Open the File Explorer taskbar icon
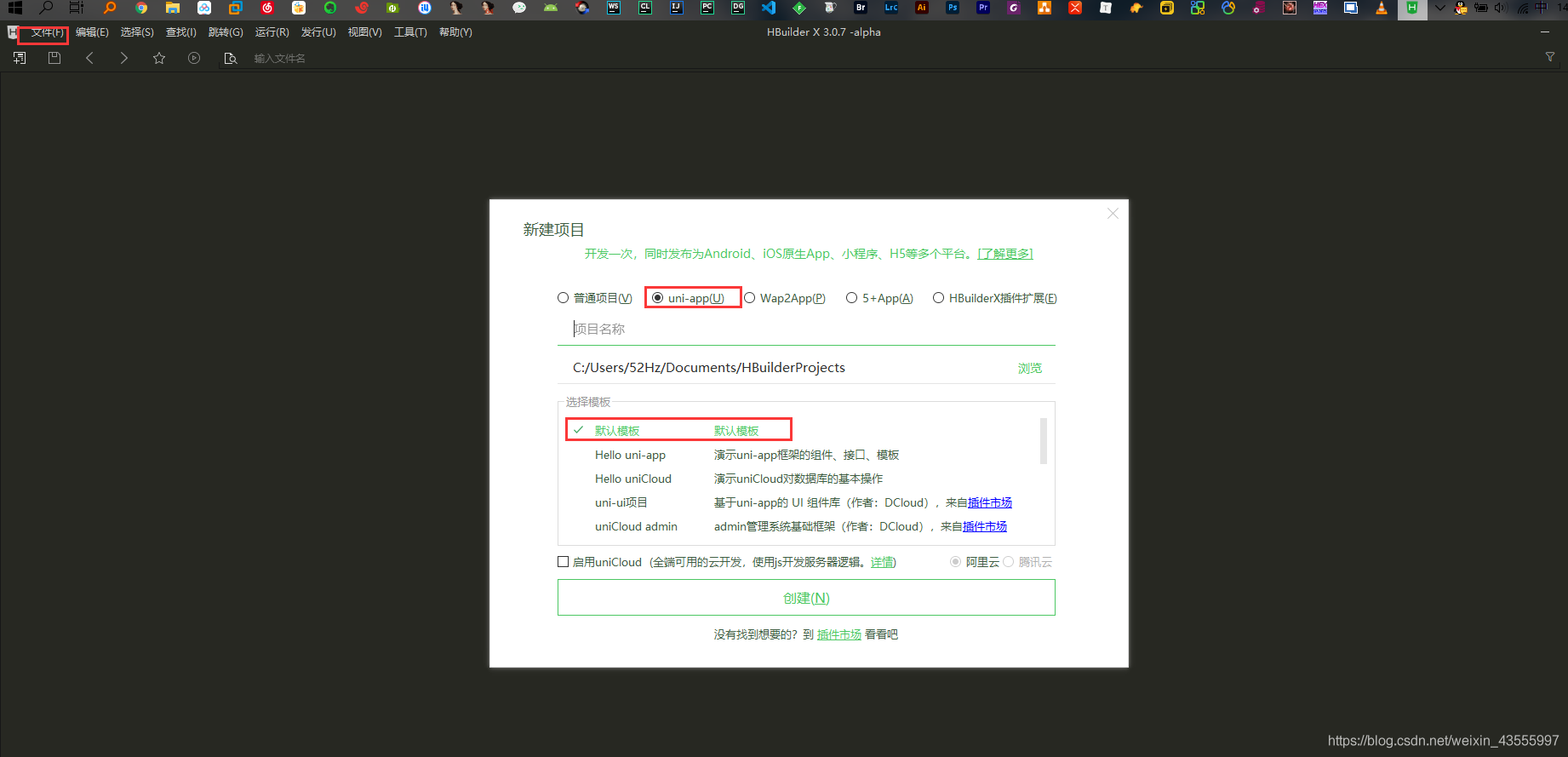This screenshot has width=1568, height=757. click(173, 8)
